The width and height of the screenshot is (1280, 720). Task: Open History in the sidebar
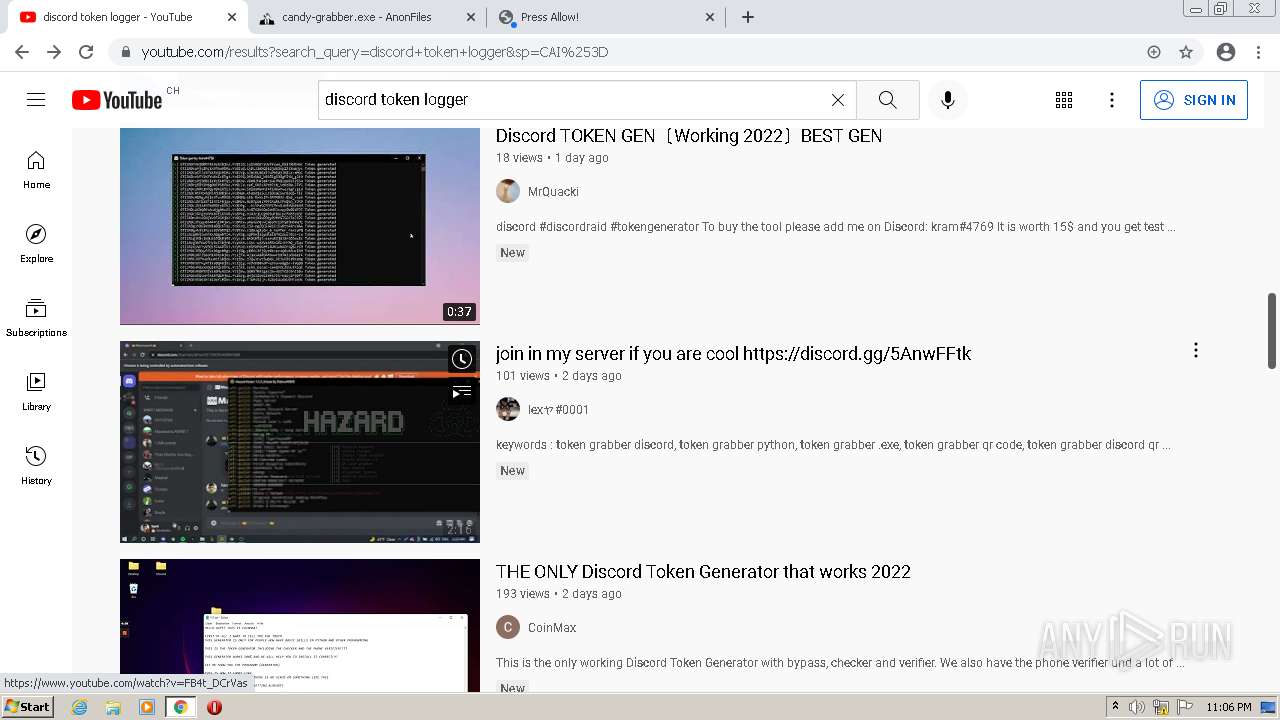(x=36, y=466)
